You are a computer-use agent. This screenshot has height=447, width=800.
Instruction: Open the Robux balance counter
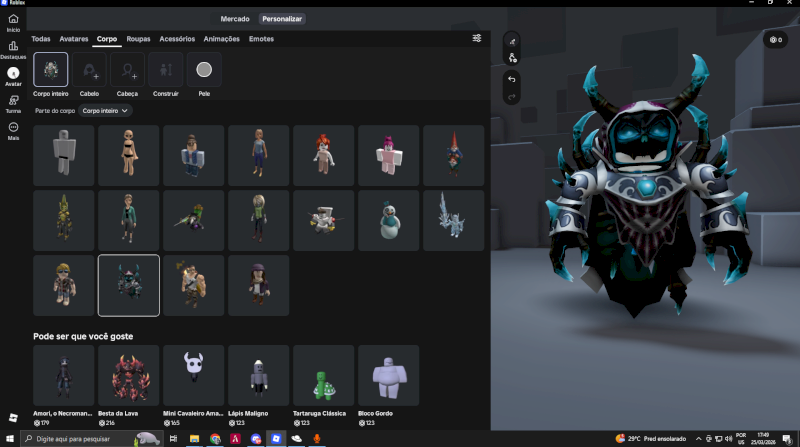[x=776, y=39]
